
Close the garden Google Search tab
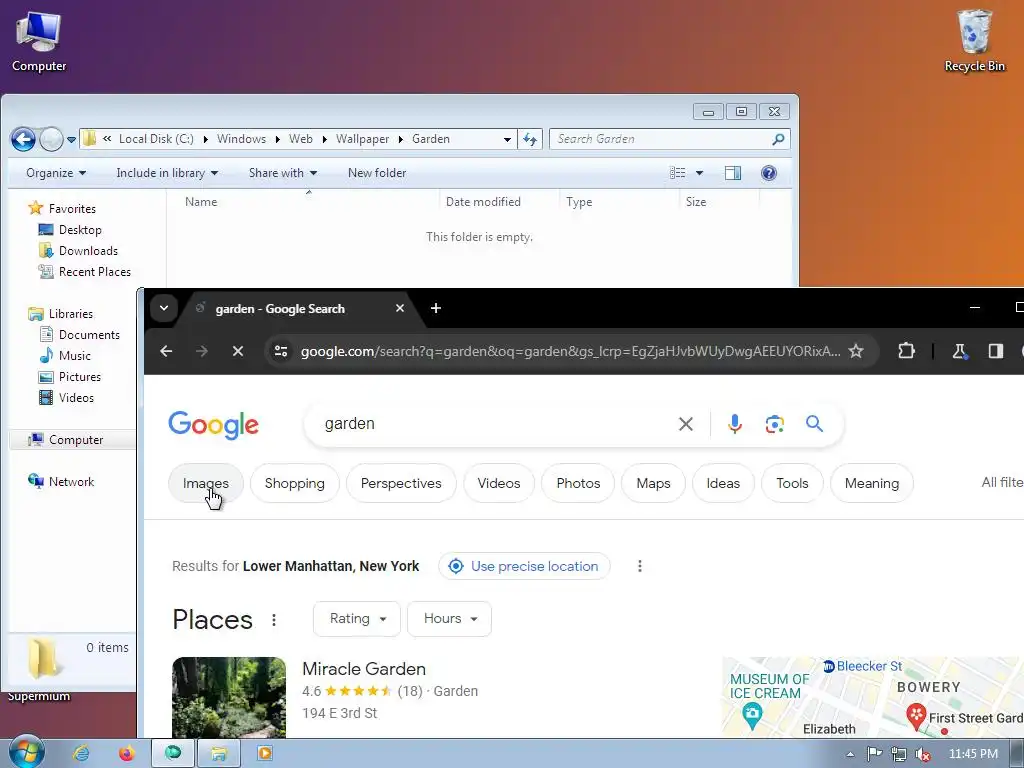[400, 308]
